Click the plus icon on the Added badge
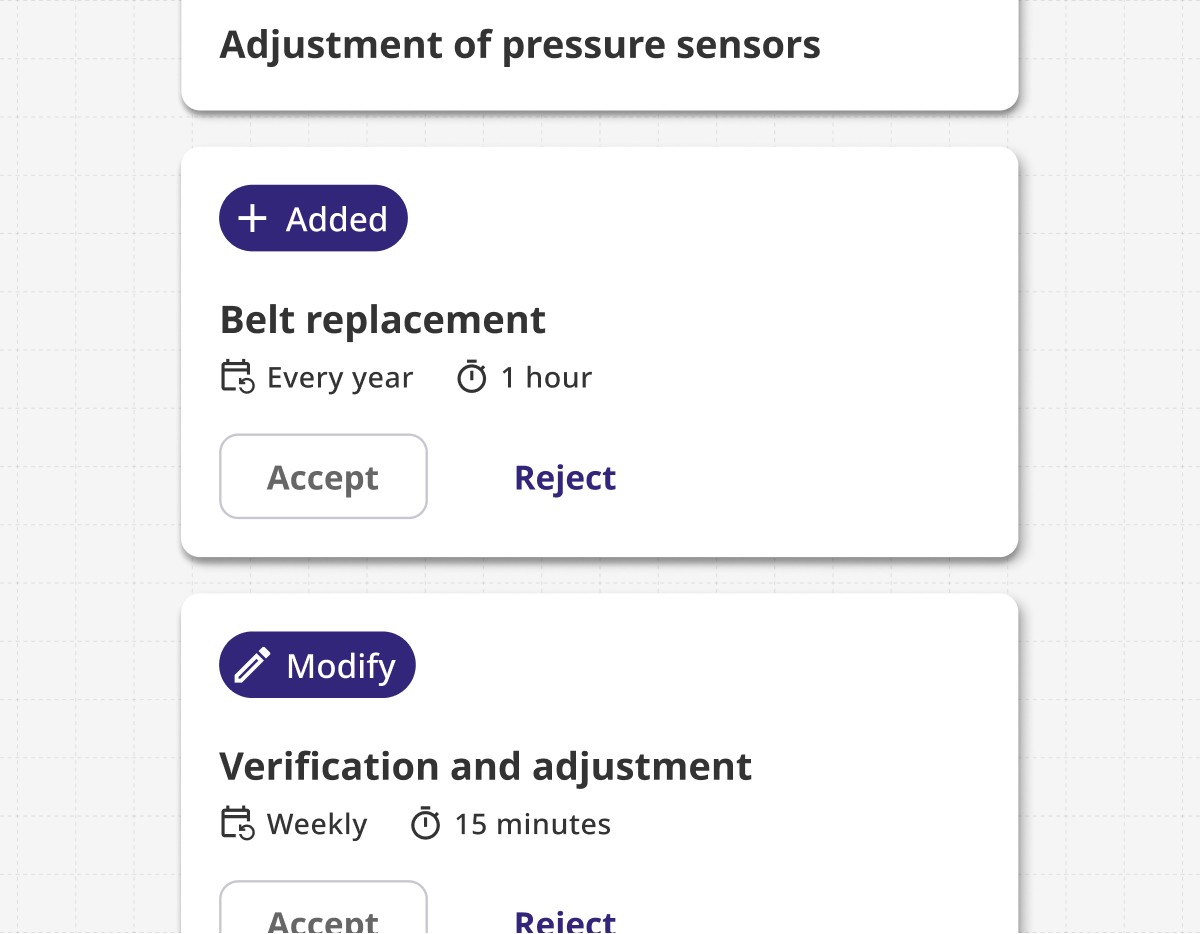This screenshot has width=1200, height=934. (251, 218)
